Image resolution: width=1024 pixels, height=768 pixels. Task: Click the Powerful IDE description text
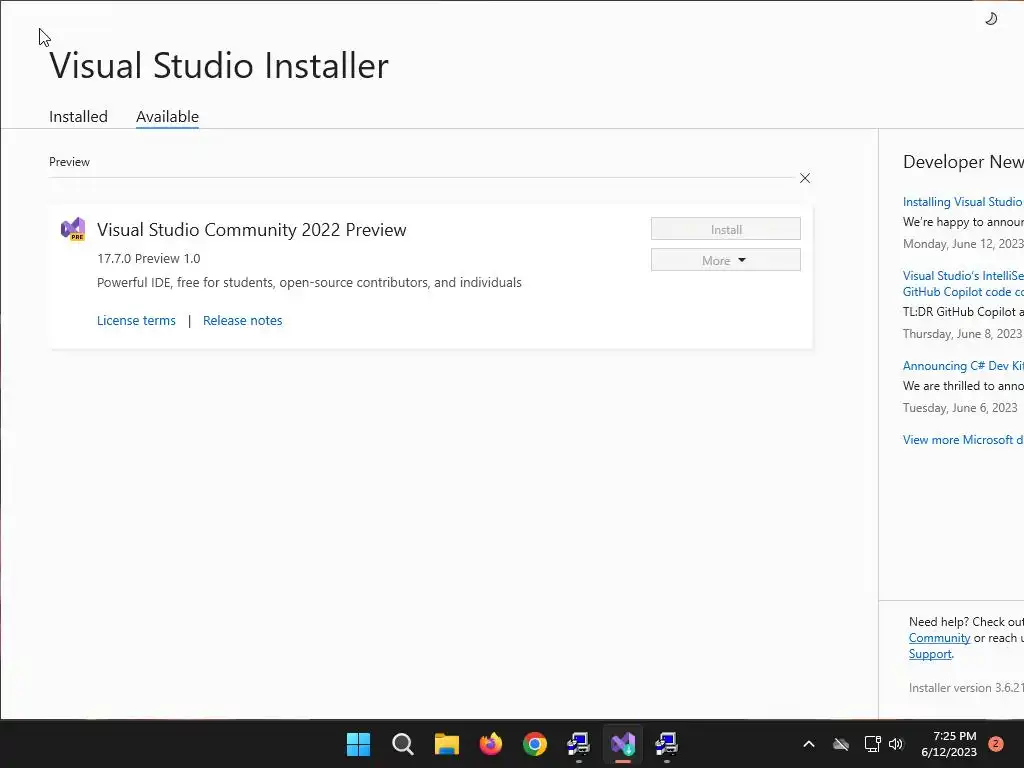(309, 282)
